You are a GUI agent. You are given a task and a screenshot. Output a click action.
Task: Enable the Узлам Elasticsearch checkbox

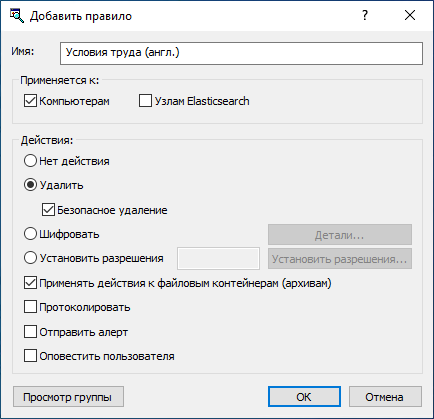tap(145, 101)
